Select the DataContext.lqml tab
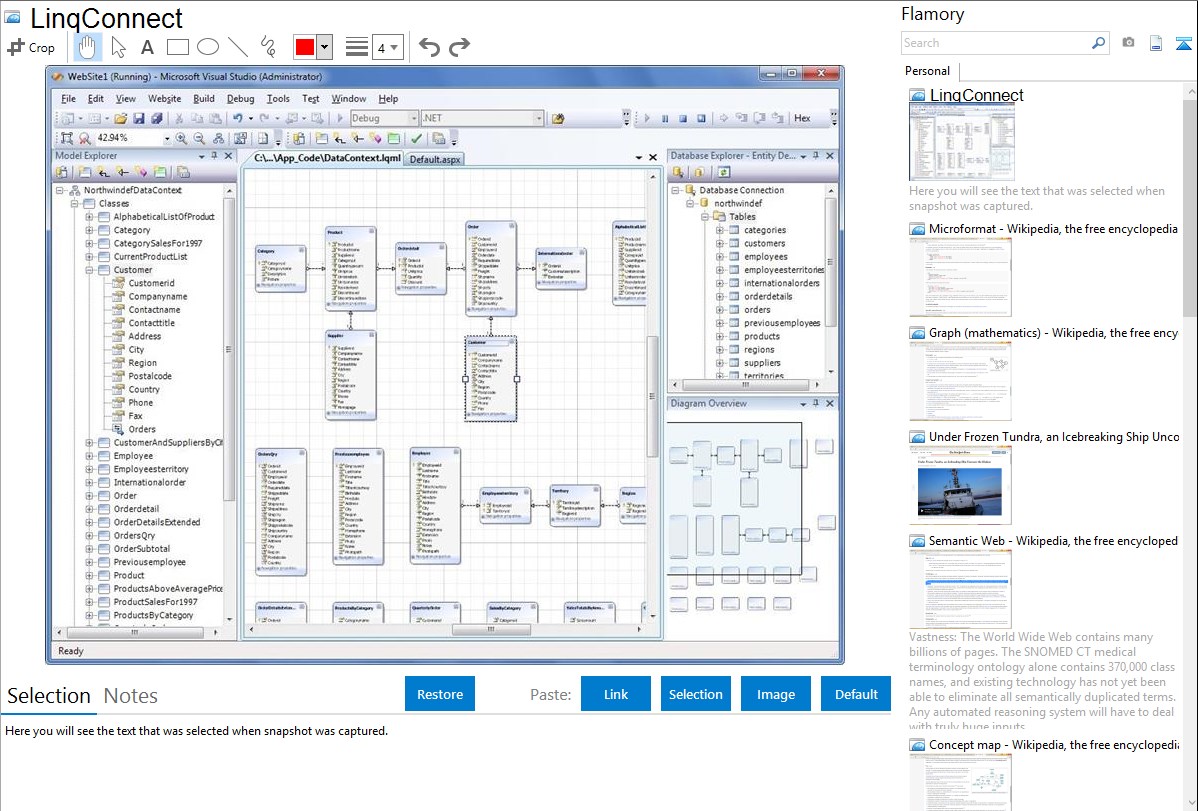This screenshot has width=1198, height=811. click(328, 158)
